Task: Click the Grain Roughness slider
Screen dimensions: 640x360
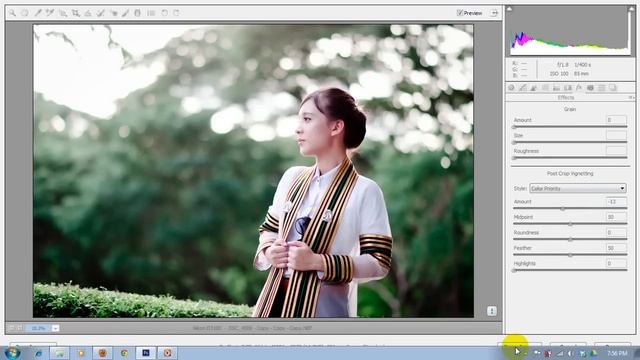Action: click(x=570, y=158)
